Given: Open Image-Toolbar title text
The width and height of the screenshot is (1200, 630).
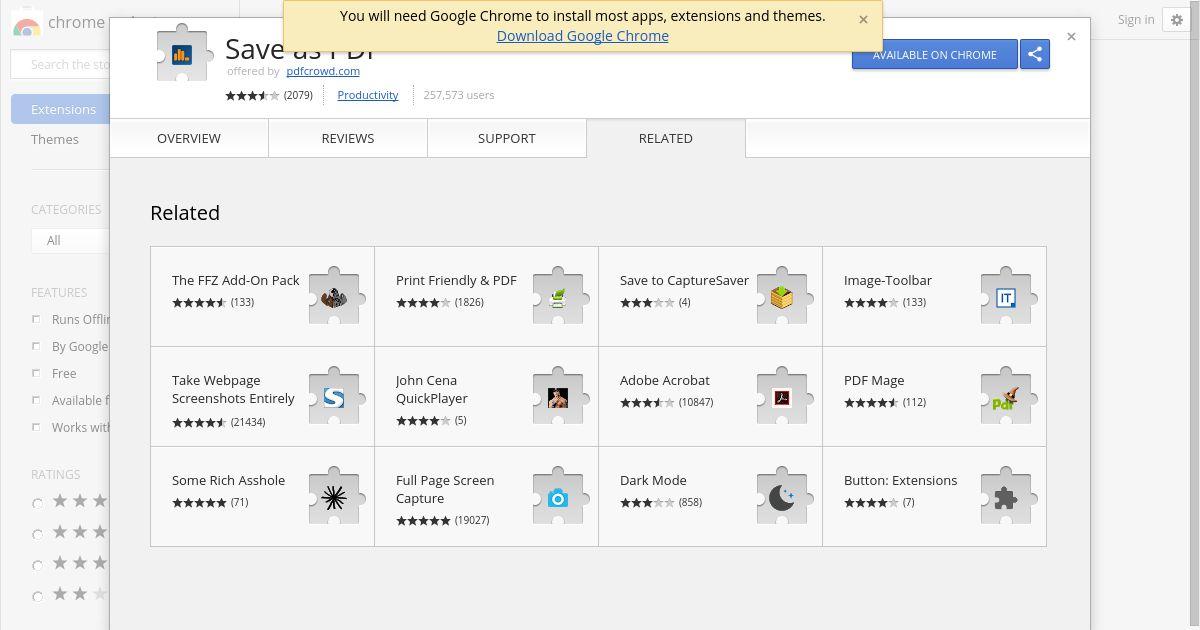Looking at the screenshot, I should (x=888, y=280).
